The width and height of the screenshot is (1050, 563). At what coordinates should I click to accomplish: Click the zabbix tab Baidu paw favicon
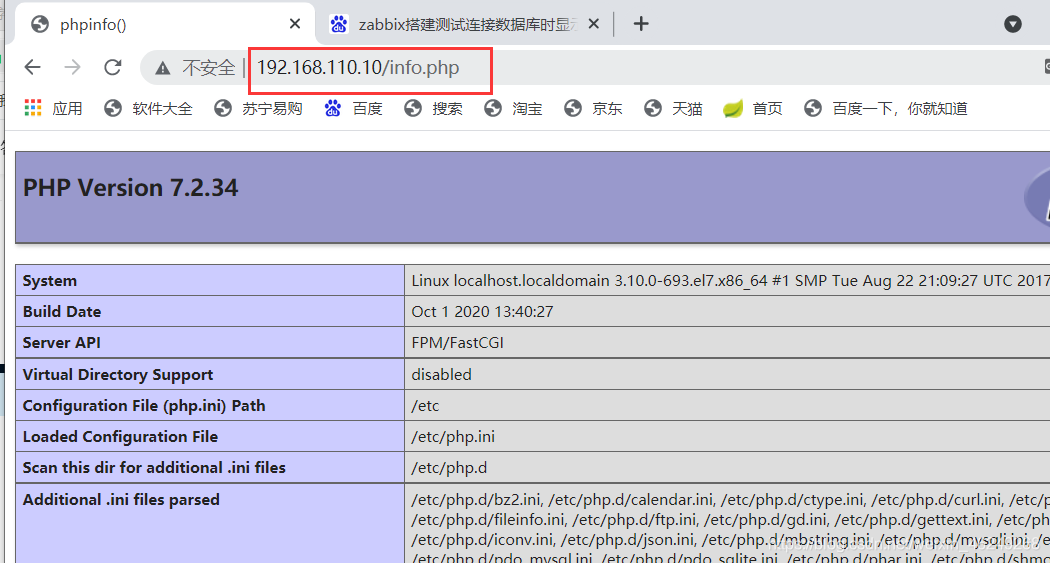point(339,24)
